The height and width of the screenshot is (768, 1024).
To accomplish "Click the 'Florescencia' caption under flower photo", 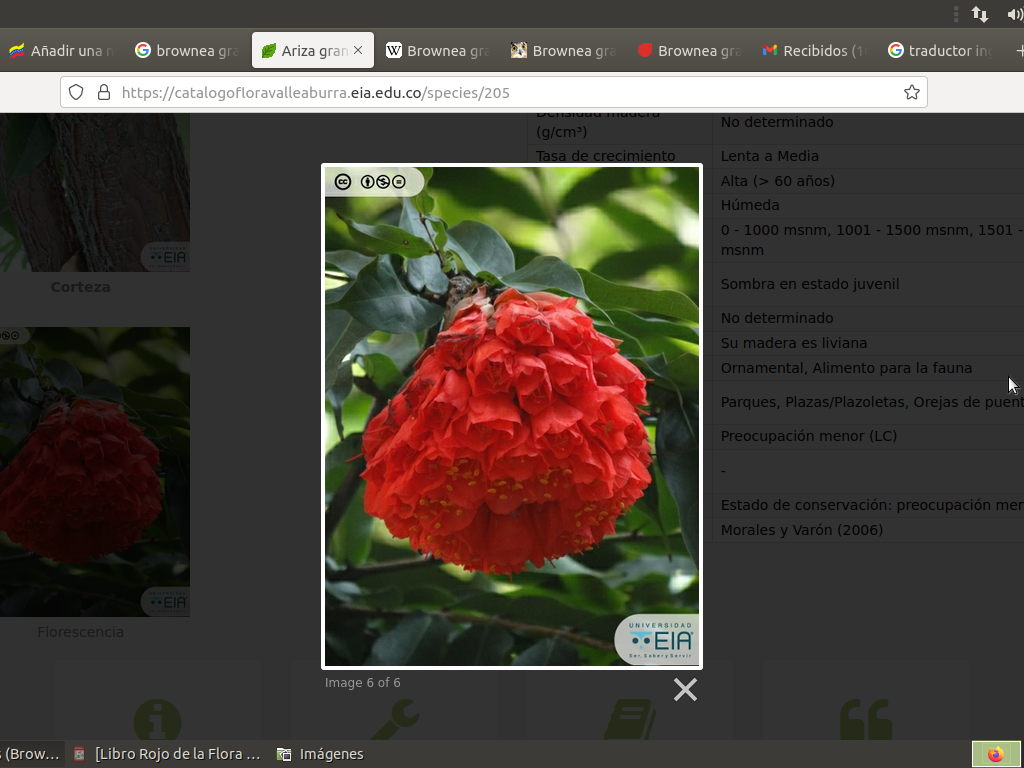I will click(x=80, y=632).
